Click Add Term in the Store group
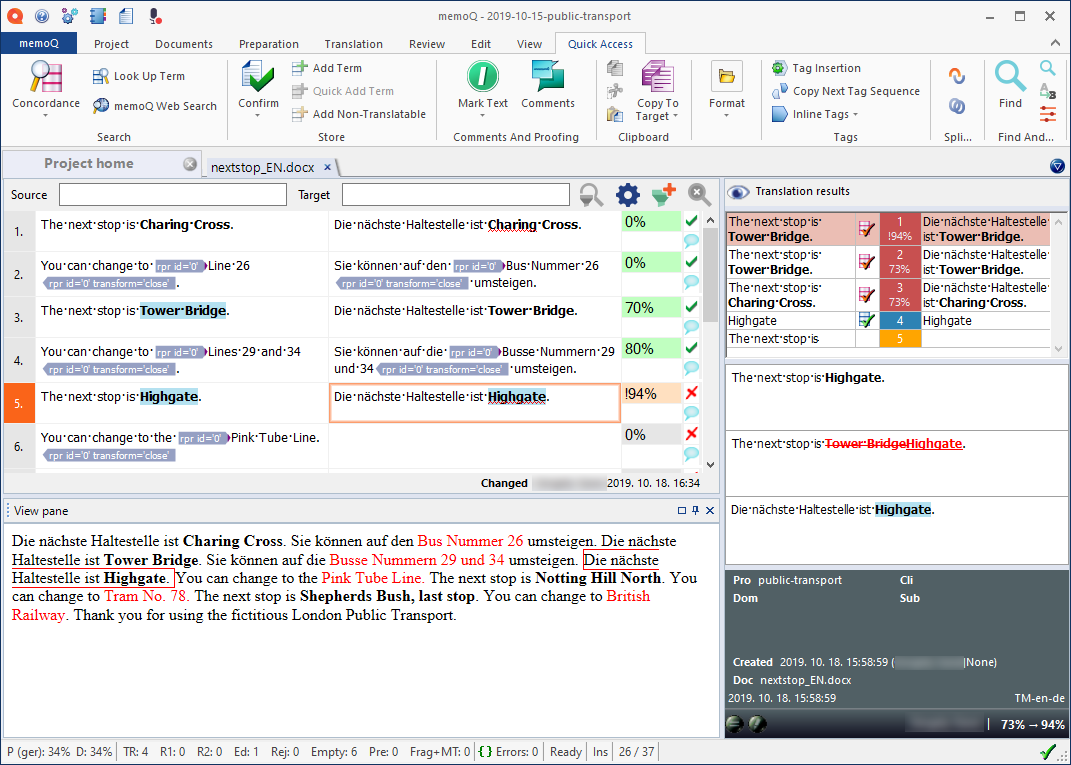This screenshot has height=765, width=1071. tap(326, 68)
